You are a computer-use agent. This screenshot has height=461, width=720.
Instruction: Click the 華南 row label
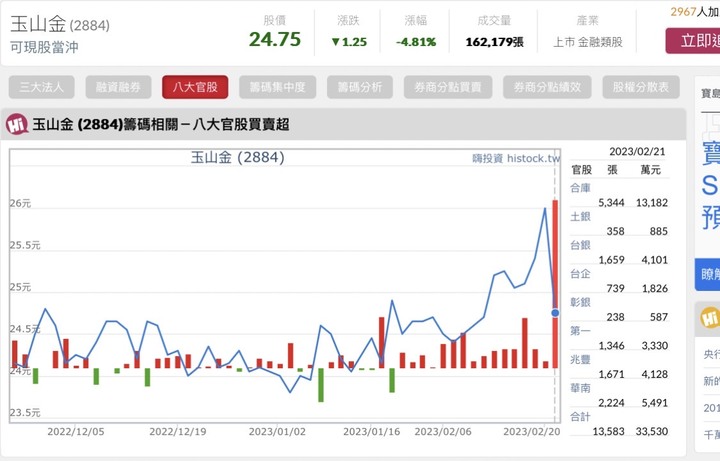(580, 388)
